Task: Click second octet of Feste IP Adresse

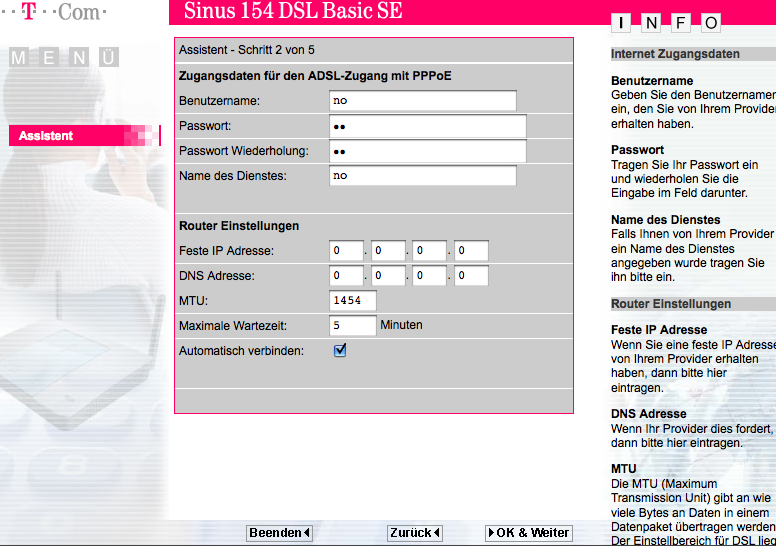Action: (x=388, y=250)
